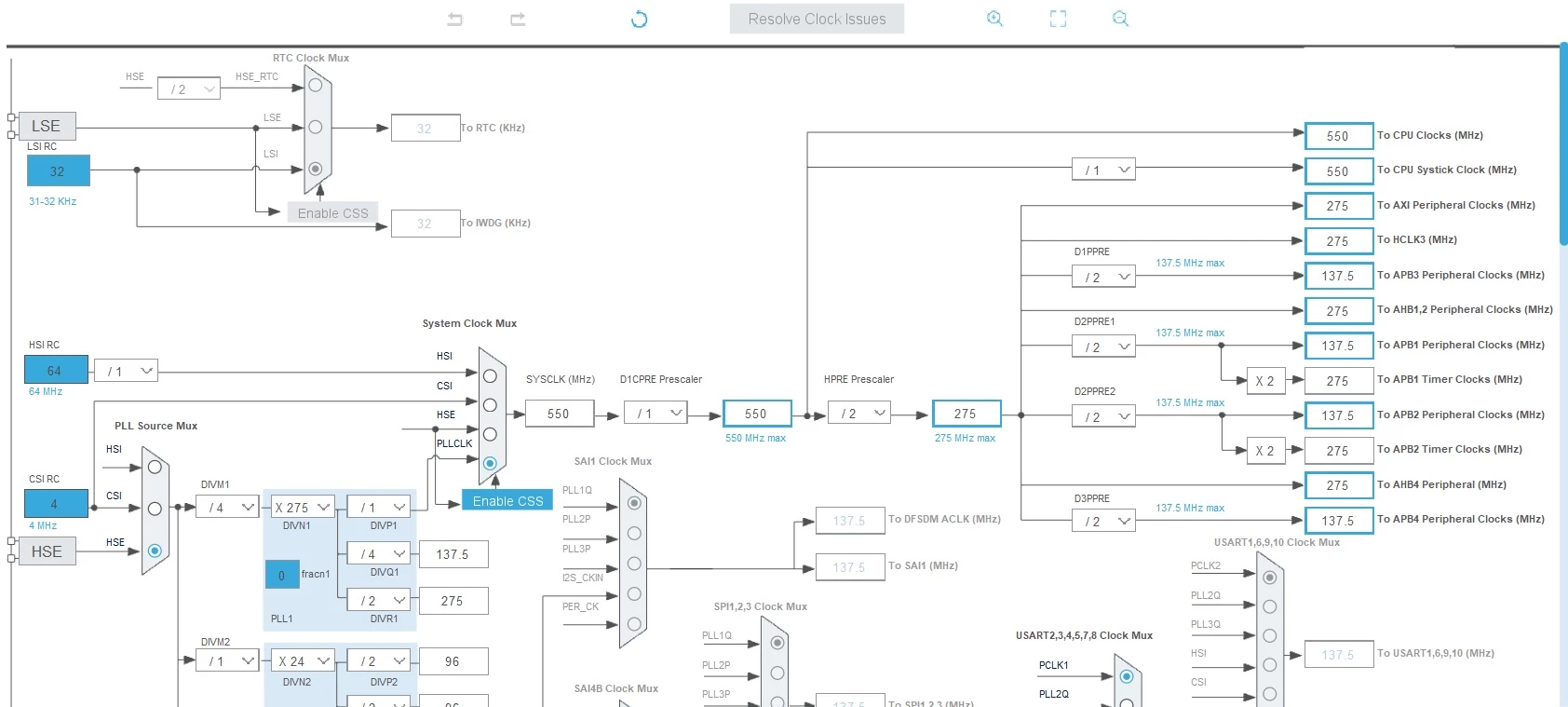1568x707 pixels.
Task: Click the SYSCLK 550 value field
Action: [x=559, y=414]
